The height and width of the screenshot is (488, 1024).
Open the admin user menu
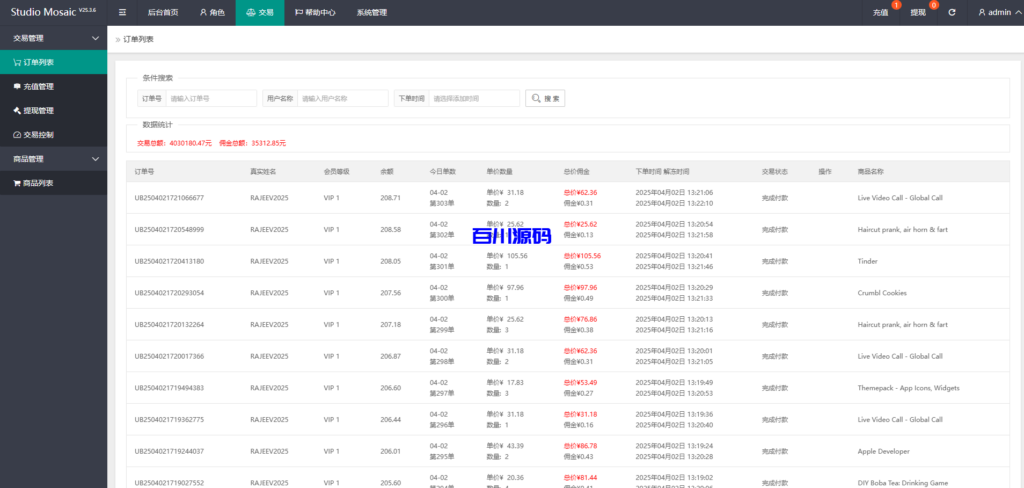tap(995, 12)
